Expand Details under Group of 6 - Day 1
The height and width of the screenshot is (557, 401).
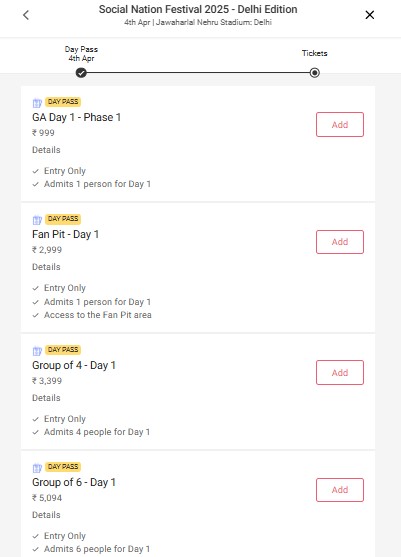[46, 515]
